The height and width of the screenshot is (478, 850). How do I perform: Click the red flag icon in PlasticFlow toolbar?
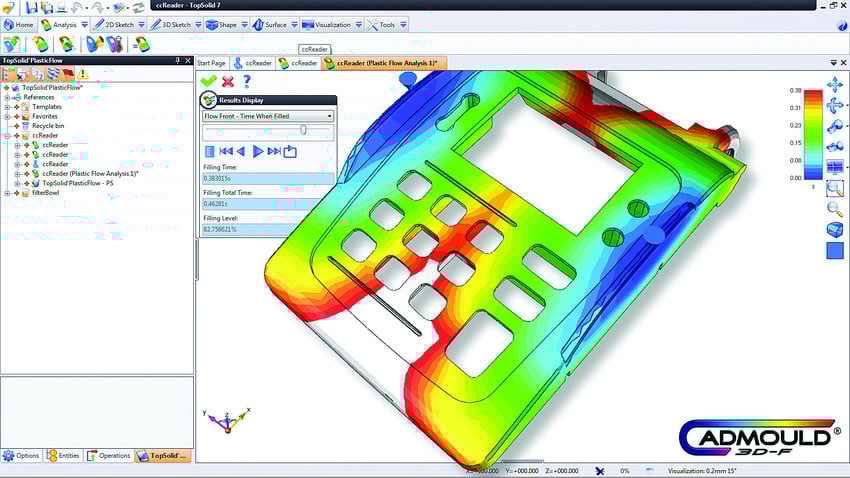click(x=68, y=74)
